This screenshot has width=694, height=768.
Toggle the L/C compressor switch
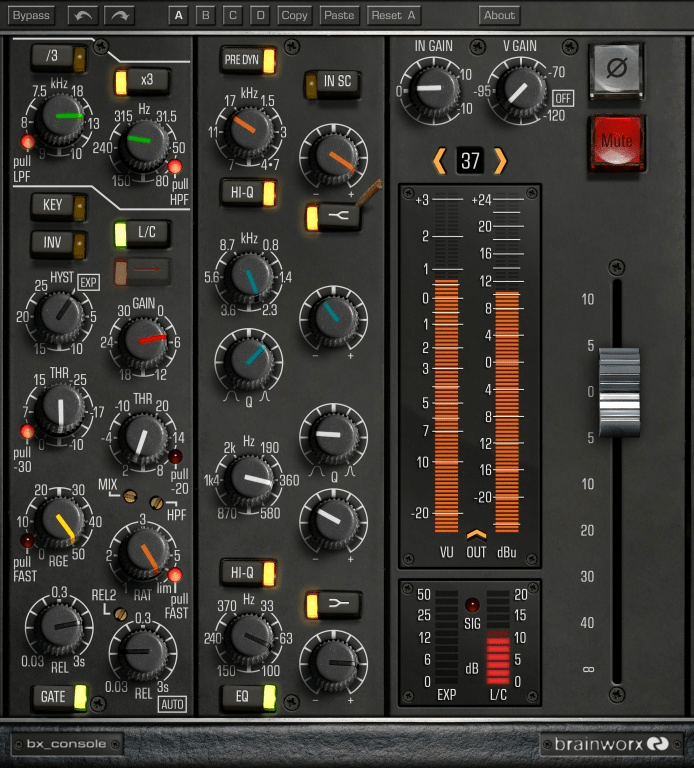tap(143, 234)
